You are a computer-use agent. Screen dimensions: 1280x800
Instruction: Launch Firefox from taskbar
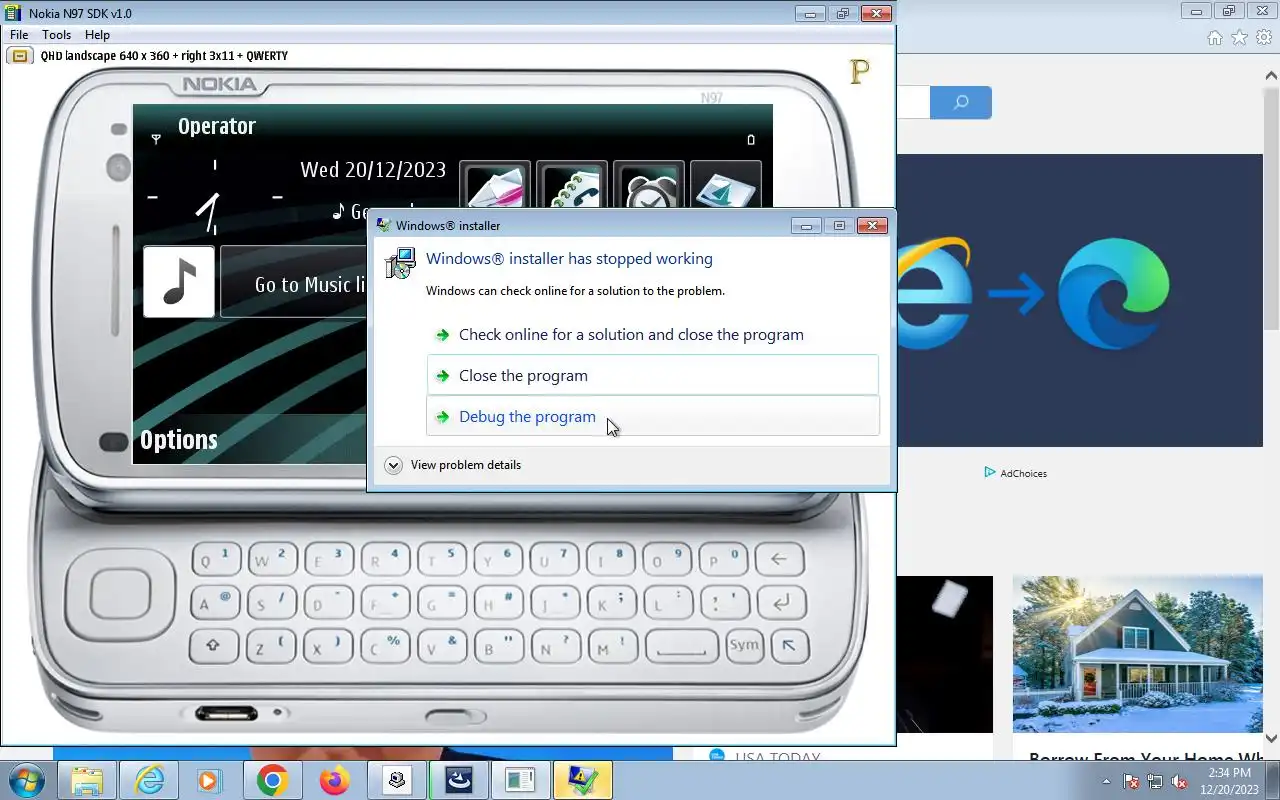point(334,780)
